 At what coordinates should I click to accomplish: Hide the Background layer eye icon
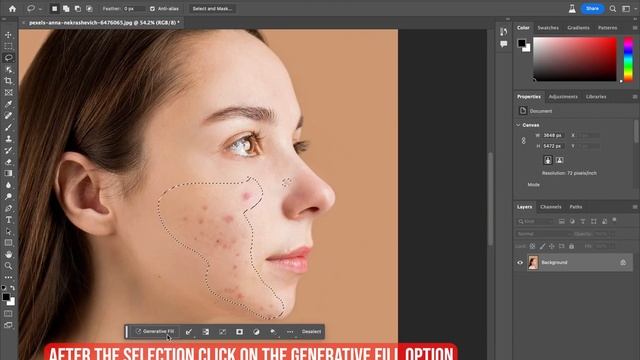click(x=520, y=262)
